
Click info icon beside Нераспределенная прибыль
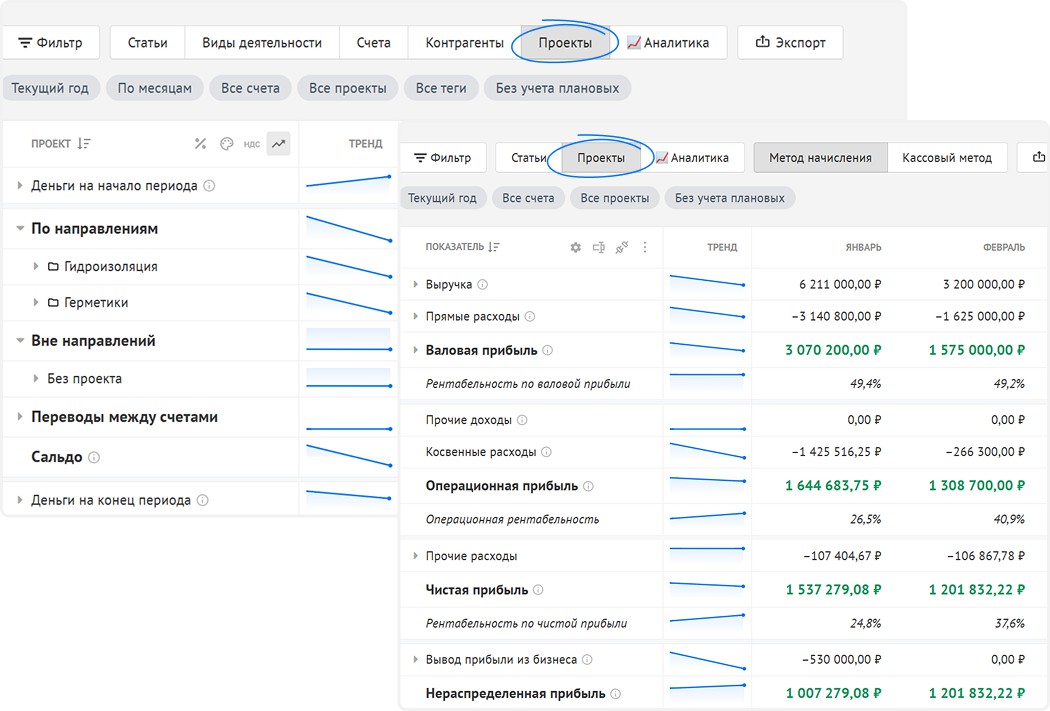tap(615, 694)
